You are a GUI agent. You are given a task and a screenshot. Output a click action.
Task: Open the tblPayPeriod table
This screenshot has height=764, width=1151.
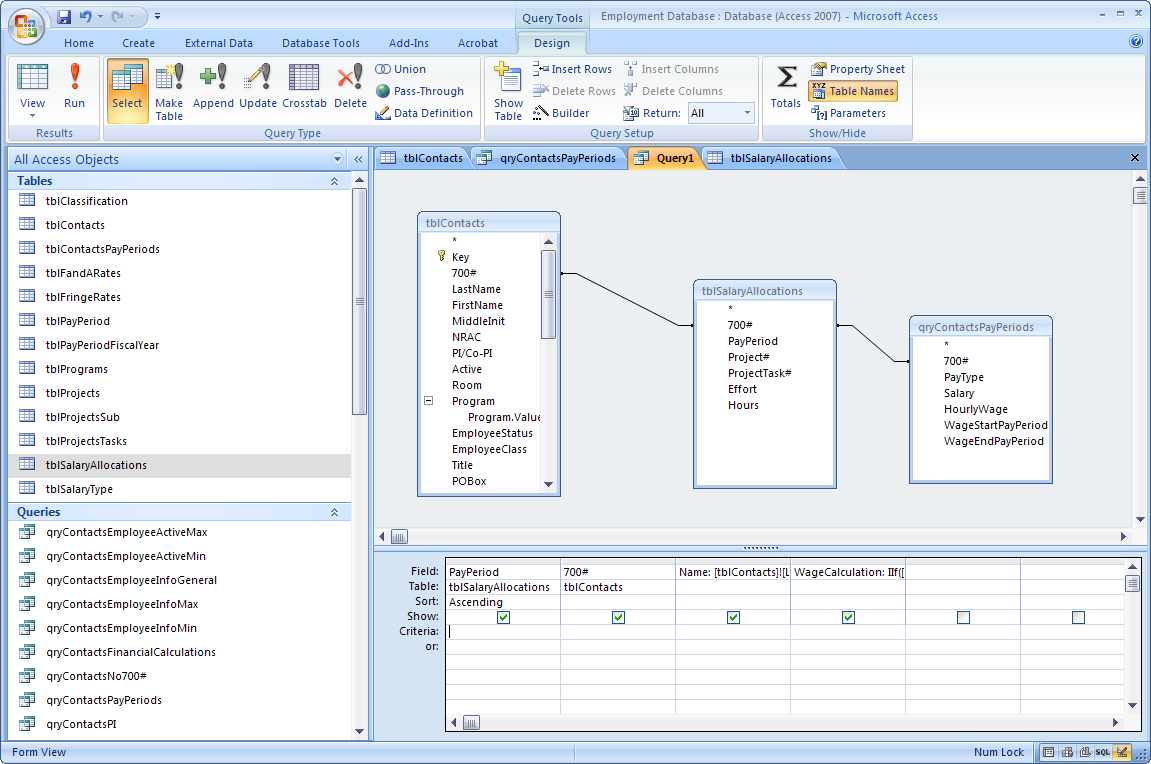click(x=78, y=321)
